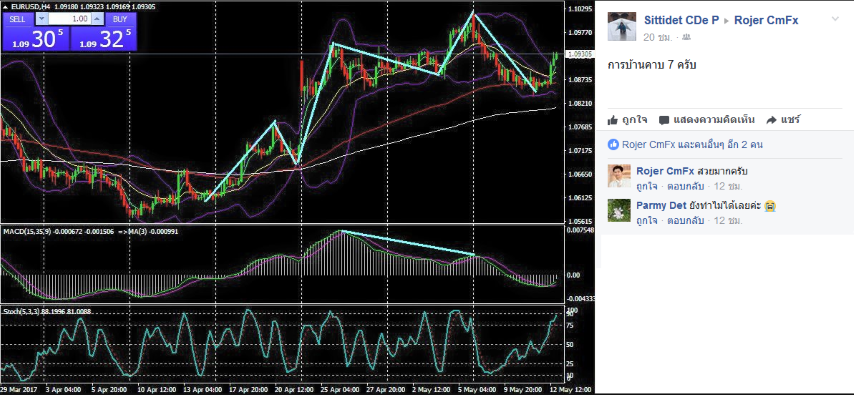Increase trade volume with the up arrow
The image size is (854, 395).
coord(96,19)
